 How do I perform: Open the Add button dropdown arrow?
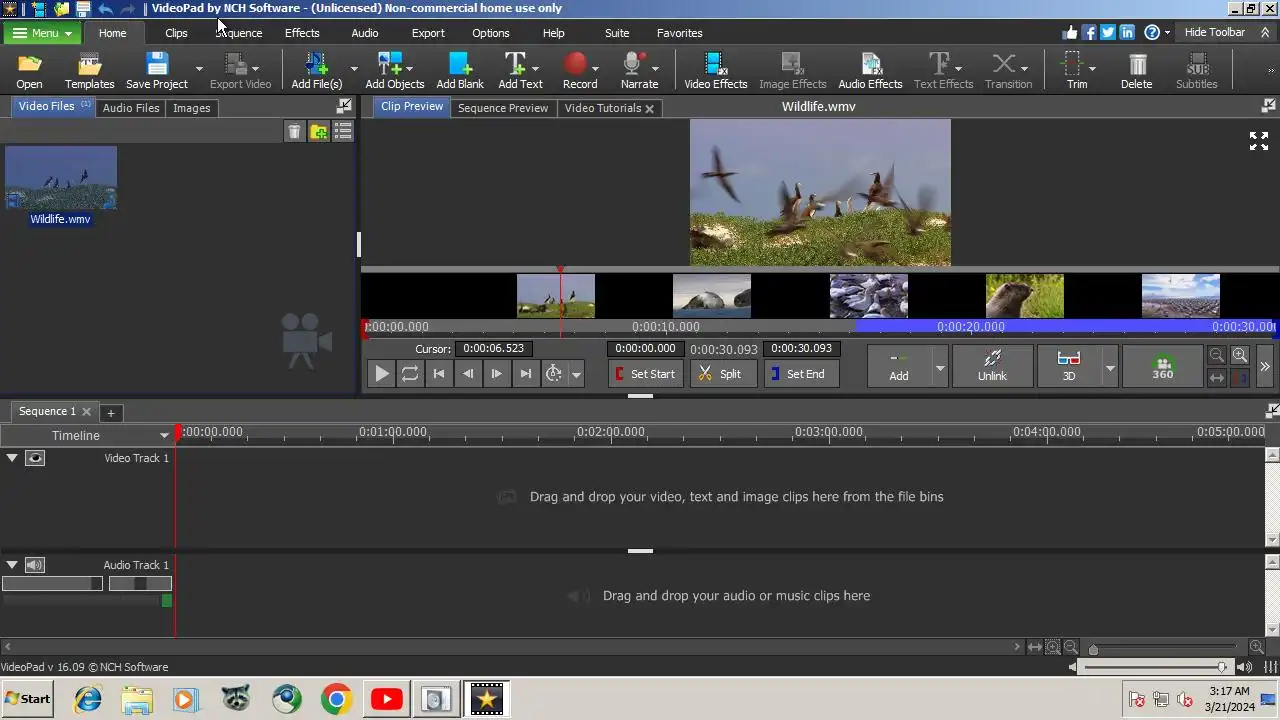point(939,368)
